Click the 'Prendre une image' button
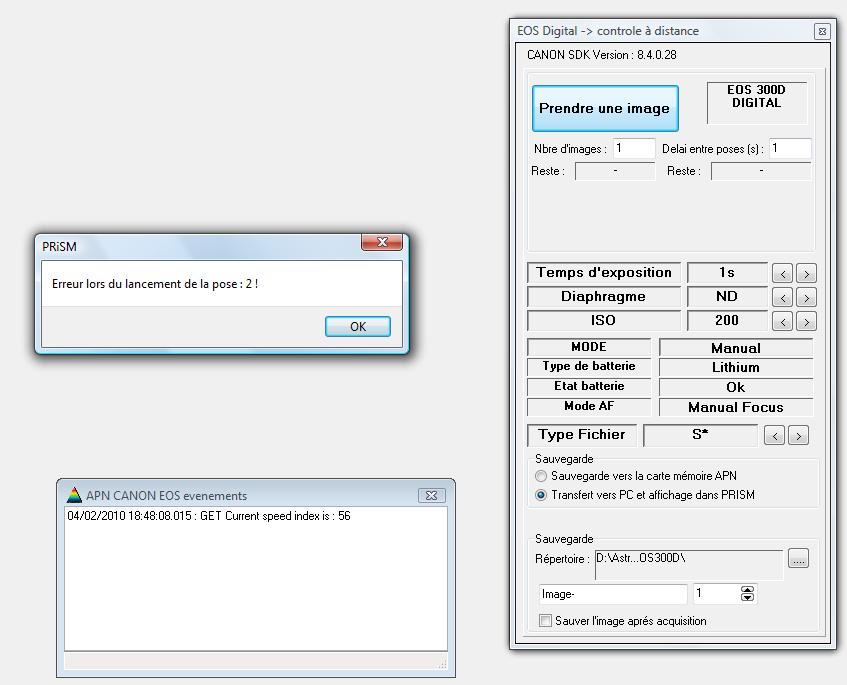 [x=603, y=108]
